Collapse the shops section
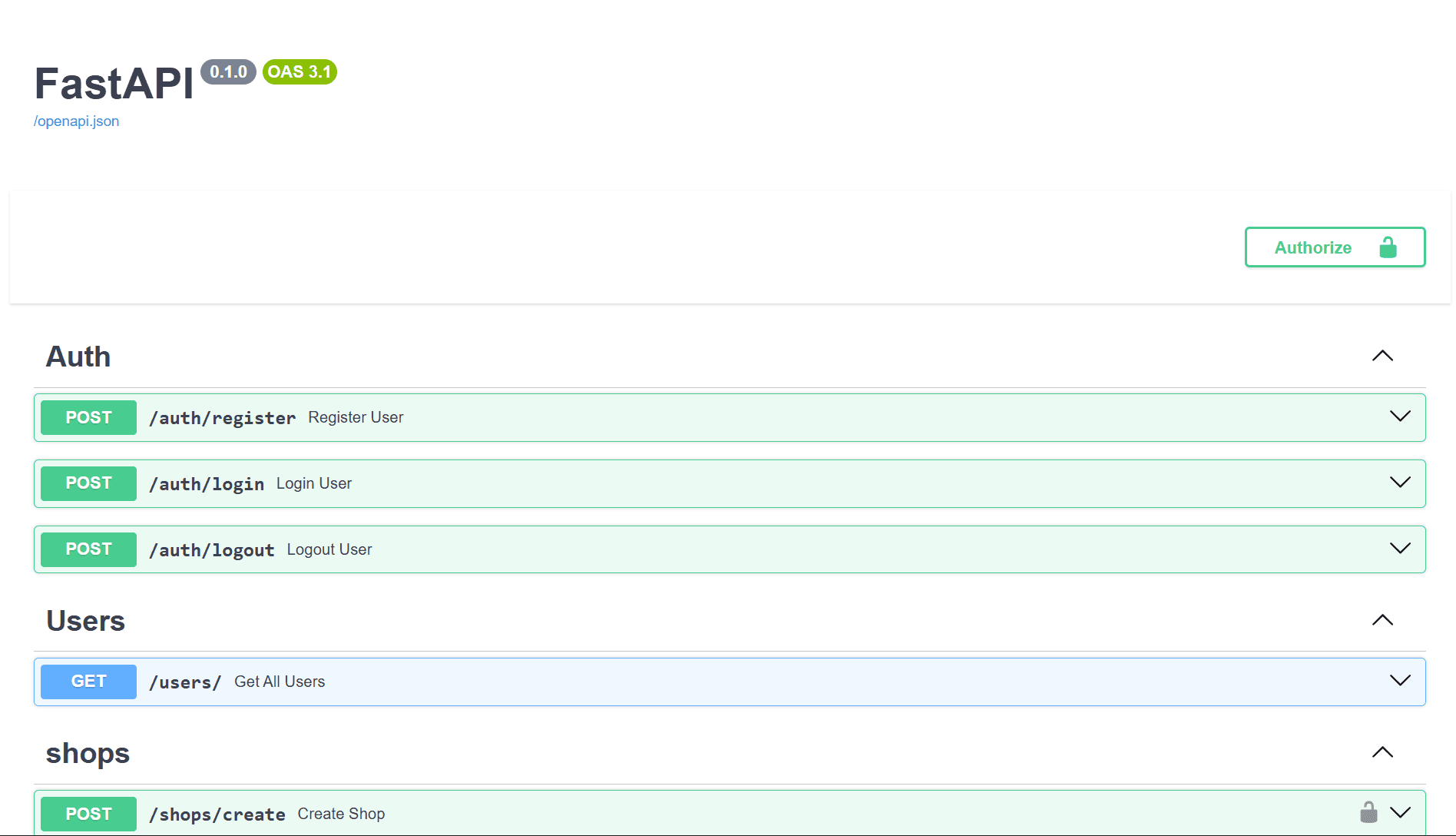Screen dimensions: 1456x836 coord(1382,752)
